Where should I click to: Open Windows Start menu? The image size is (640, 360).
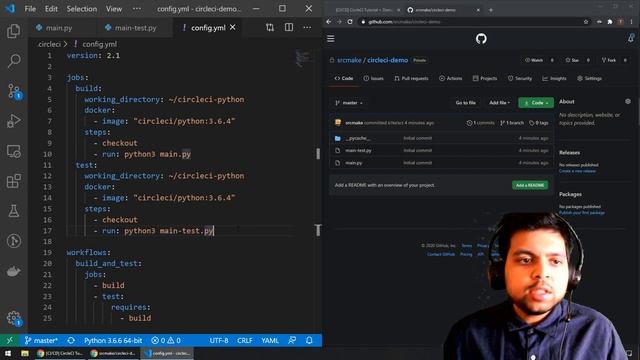tap(8, 353)
